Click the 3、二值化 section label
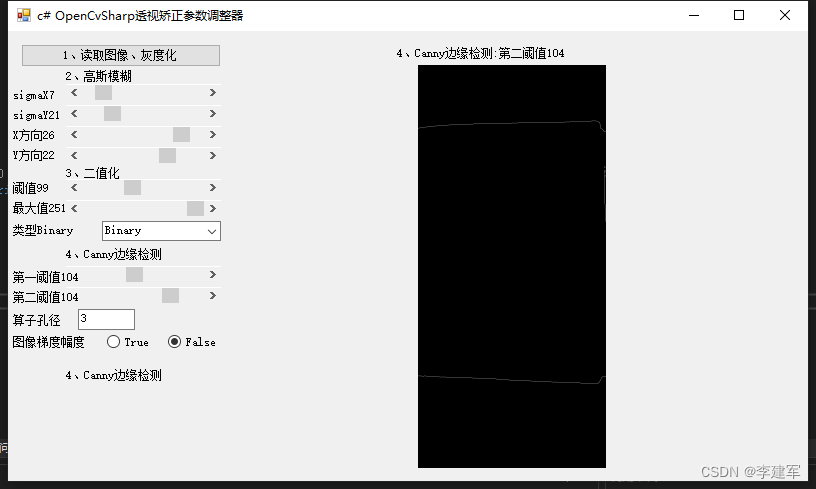Viewport: 816px width, 489px height. point(93,173)
